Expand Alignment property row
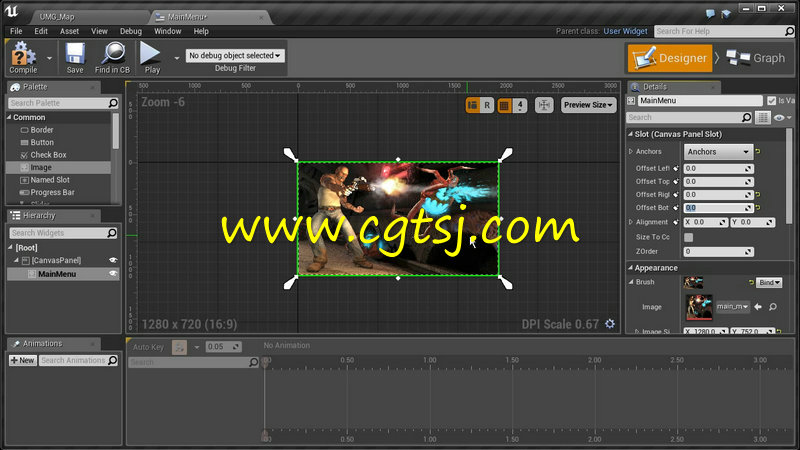Screen dimensions: 800x450 tap(631, 222)
